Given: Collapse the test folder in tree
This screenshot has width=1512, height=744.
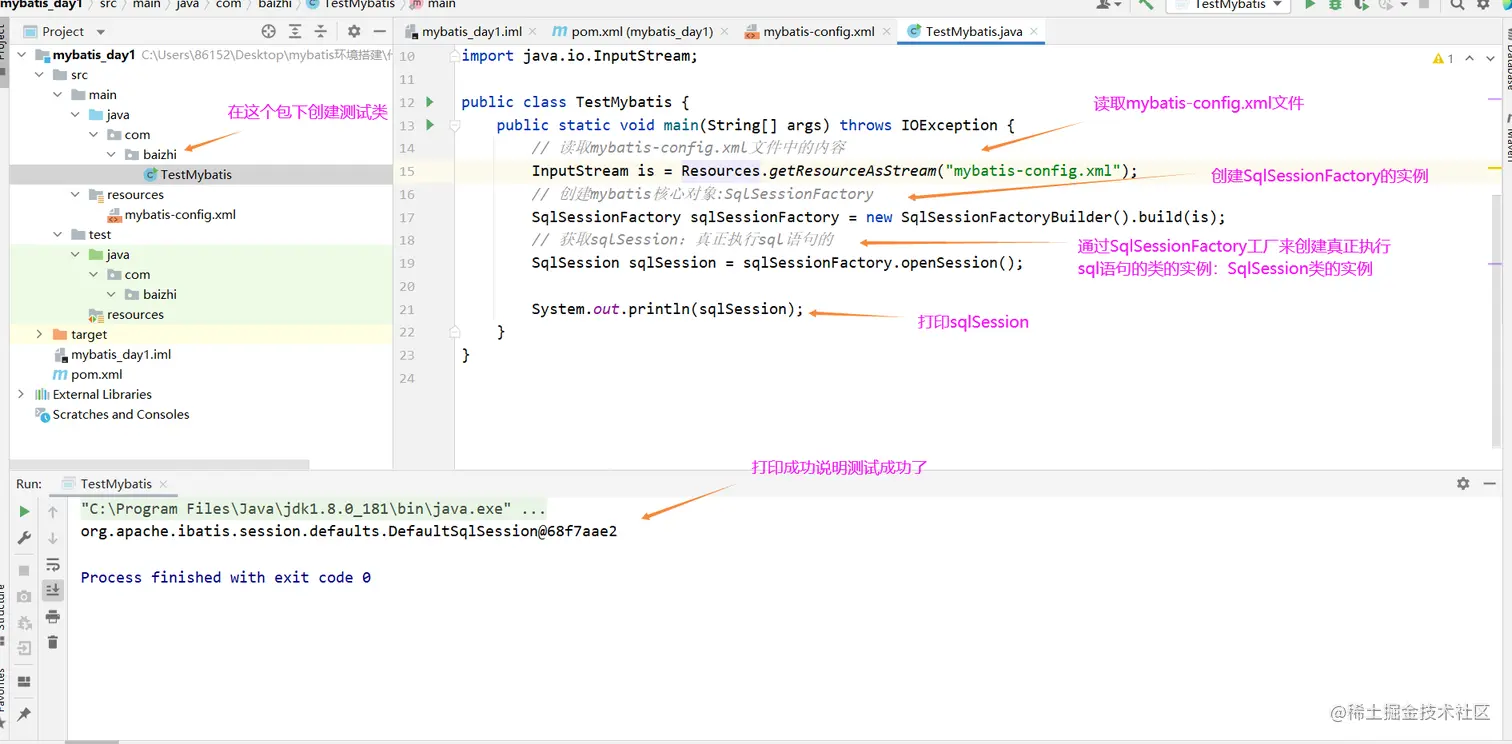Looking at the screenshot, I should click(57, 235).
